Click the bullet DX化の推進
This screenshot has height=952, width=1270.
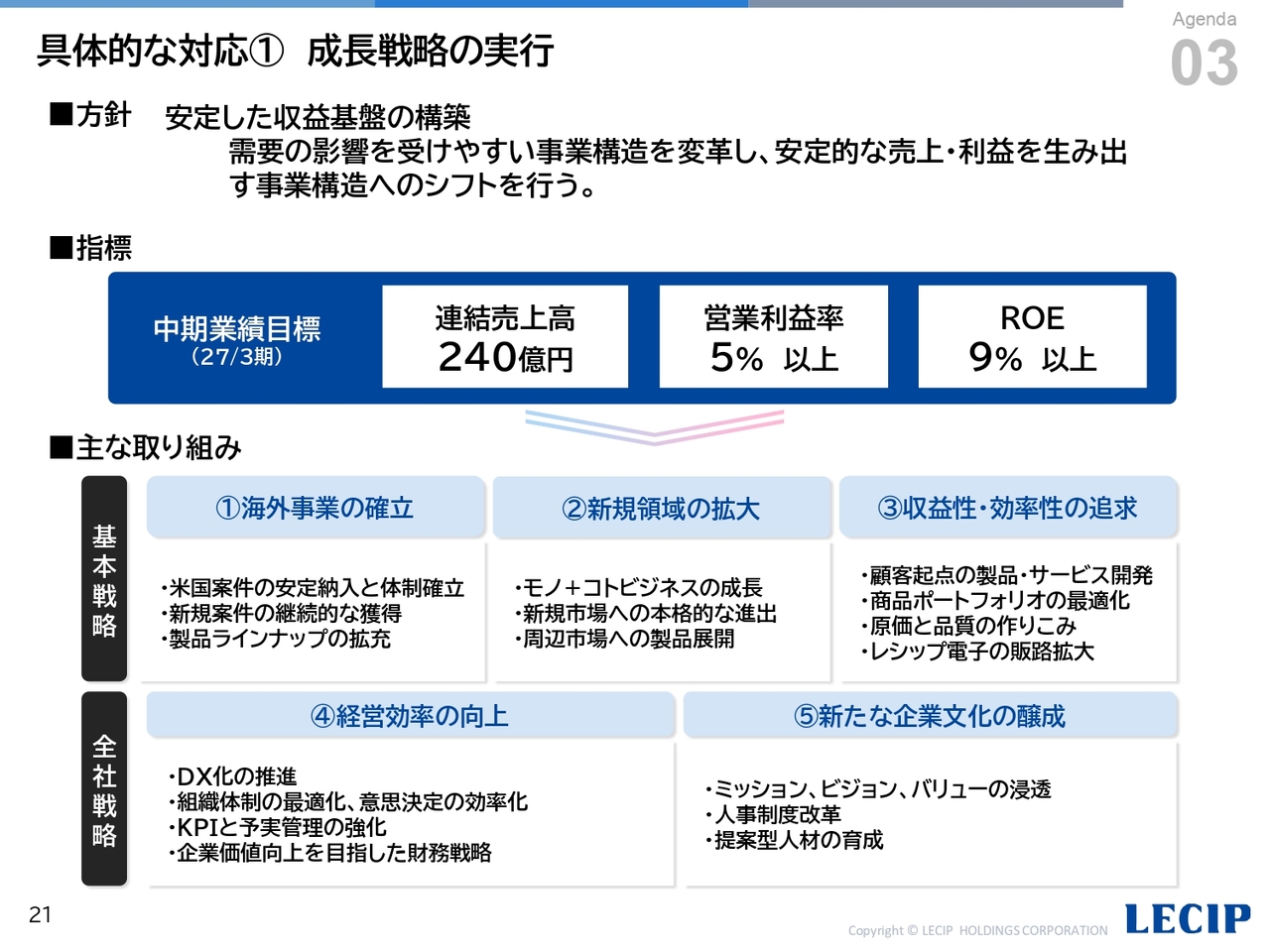pos(233,776)
